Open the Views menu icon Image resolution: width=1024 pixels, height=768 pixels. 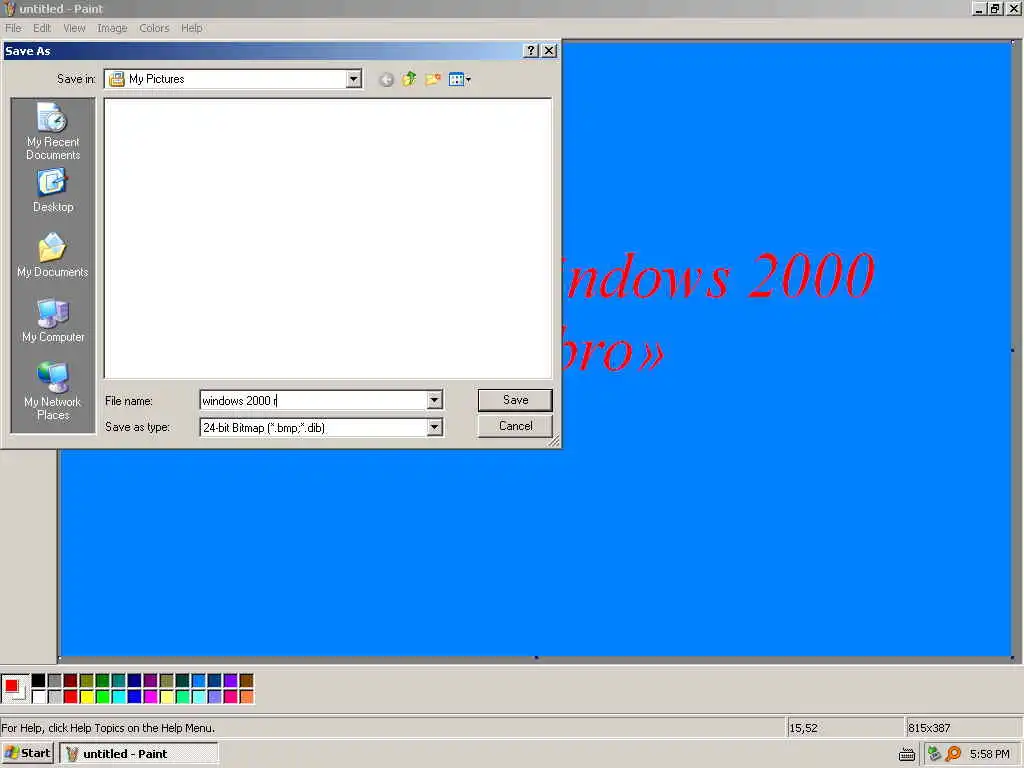tap(460, 80)
